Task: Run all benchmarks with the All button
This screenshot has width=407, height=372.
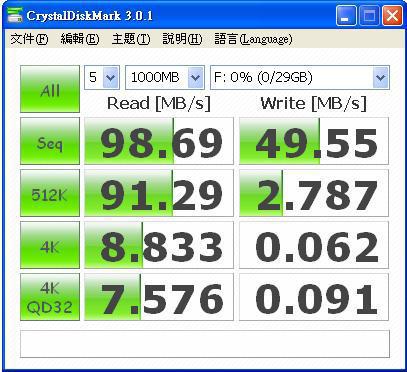Action: click(50, 89)
